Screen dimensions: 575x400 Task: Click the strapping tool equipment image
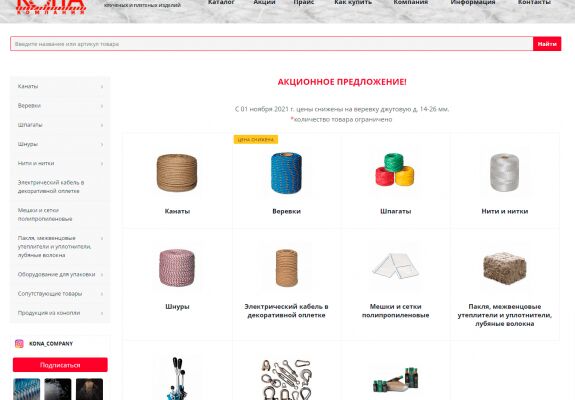click(x=177, y=379)
